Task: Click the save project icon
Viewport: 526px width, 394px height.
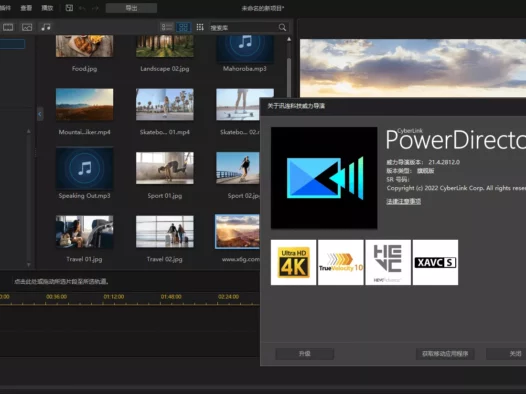Action: [69, 8]
